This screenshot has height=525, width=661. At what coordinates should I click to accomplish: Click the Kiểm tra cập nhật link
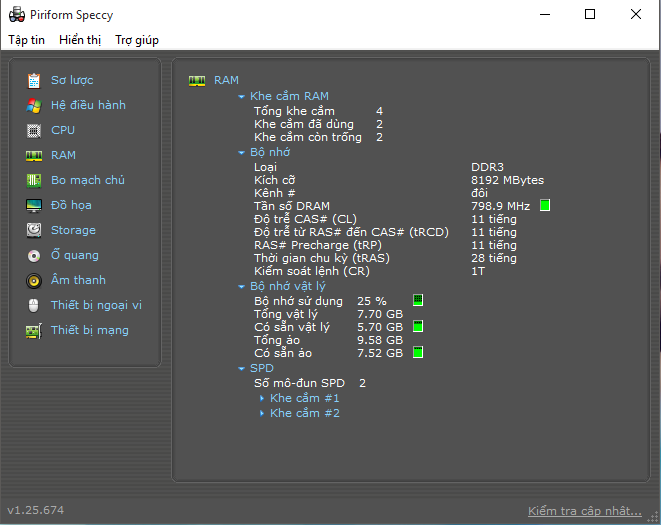pyautogui.click(x=584, y=511)
